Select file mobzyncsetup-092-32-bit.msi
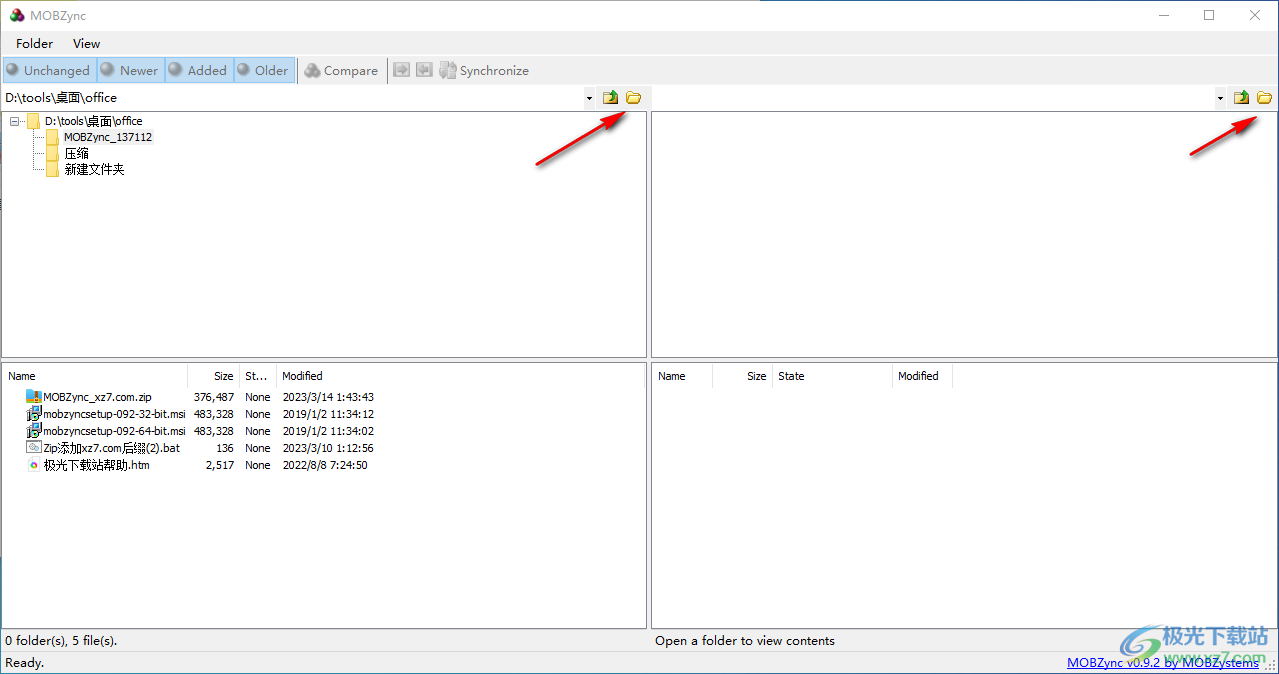1279x674 pixels. (114, 414)
